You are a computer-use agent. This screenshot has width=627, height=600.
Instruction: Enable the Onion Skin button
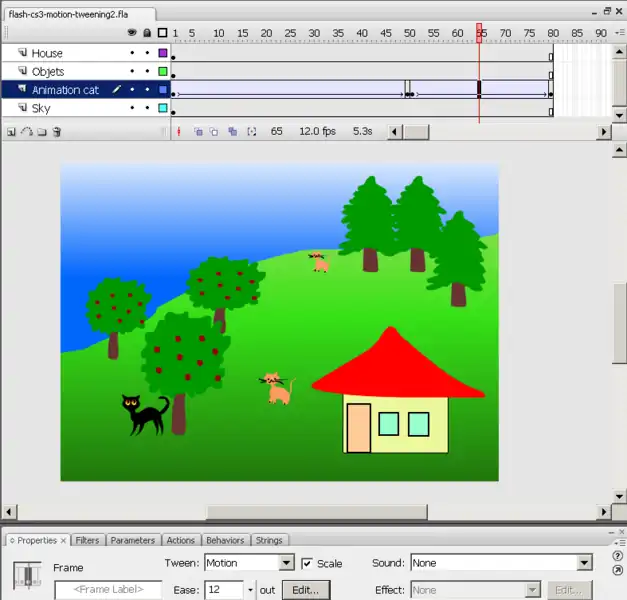click(x=198, y=132)
